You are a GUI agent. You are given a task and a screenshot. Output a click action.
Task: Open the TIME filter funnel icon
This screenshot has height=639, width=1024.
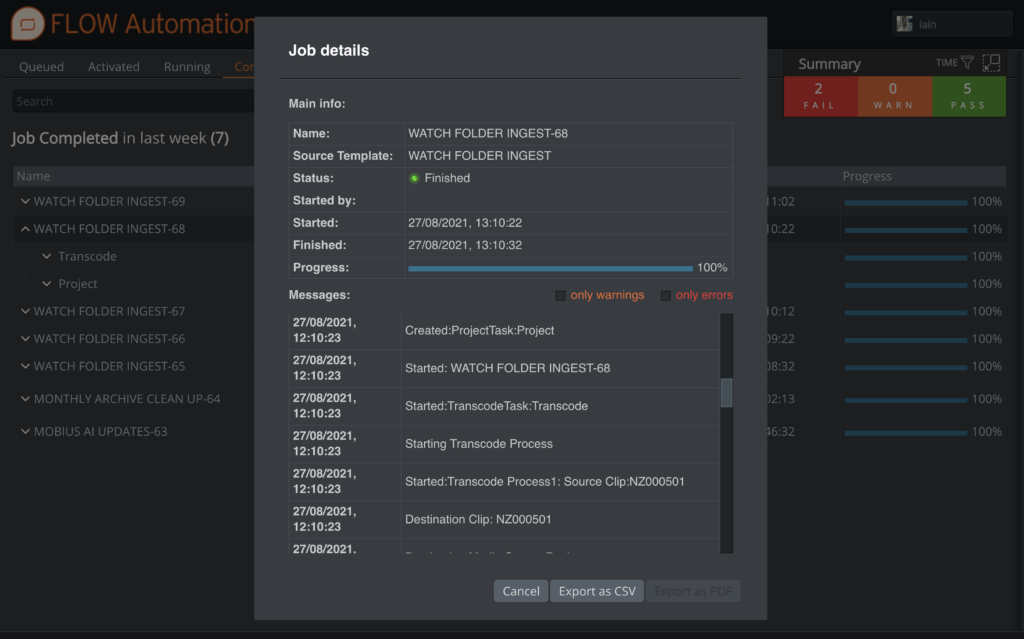pos(967,63)
